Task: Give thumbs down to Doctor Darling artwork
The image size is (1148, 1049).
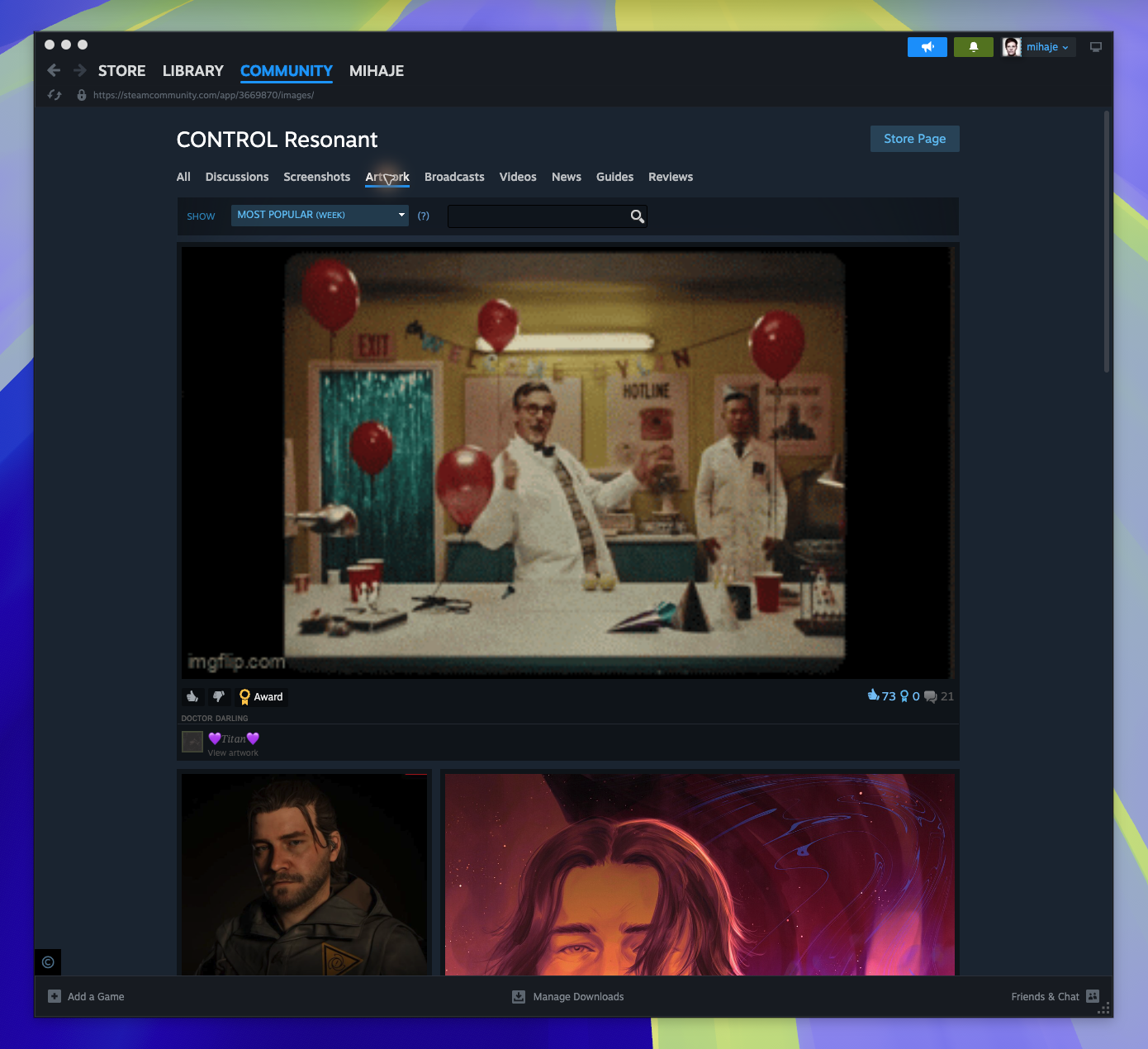Action: [218, 696]
